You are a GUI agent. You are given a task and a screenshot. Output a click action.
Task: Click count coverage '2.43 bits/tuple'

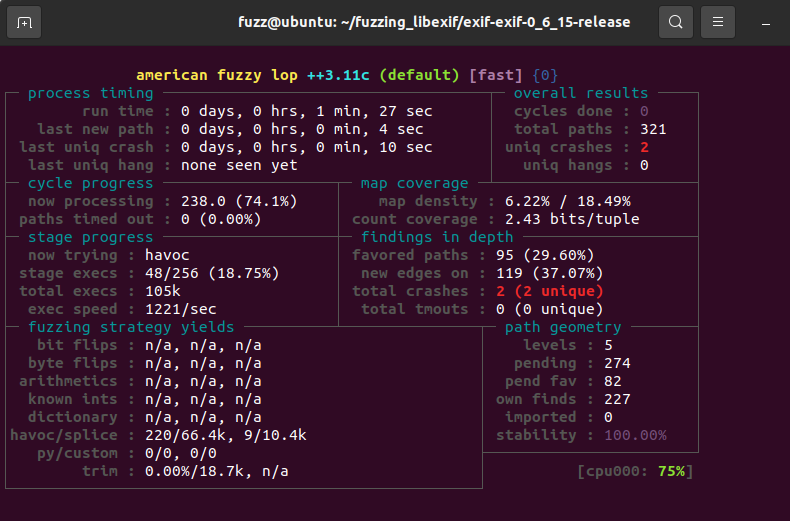coord(572,219)
